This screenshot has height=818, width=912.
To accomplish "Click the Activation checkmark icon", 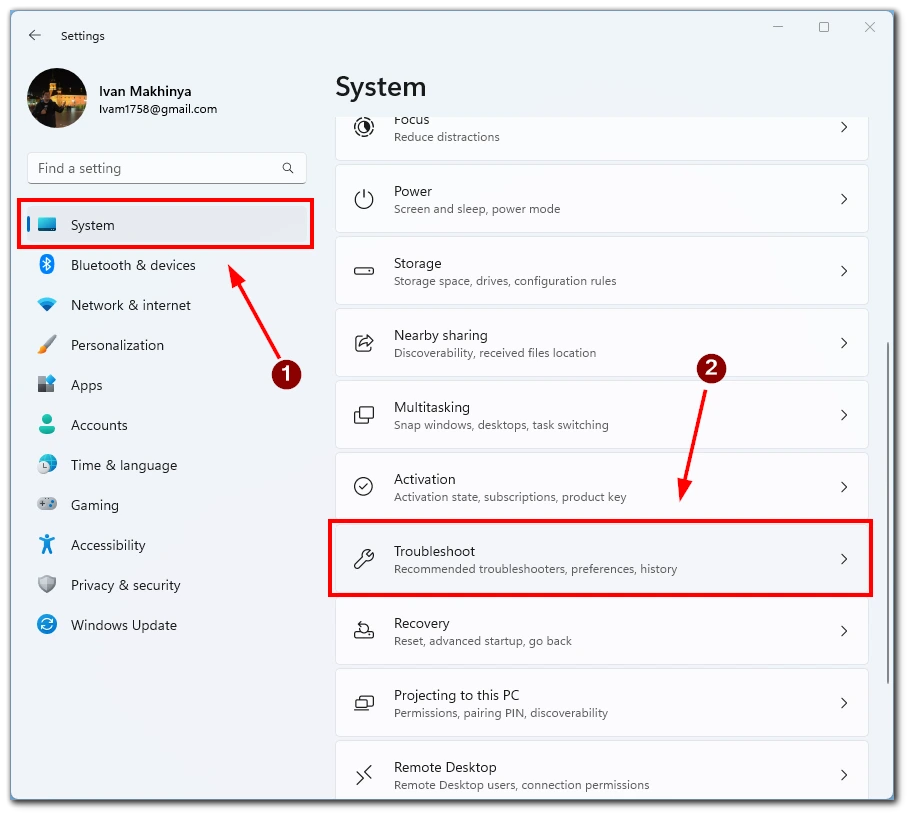I will tap(364, 486).
